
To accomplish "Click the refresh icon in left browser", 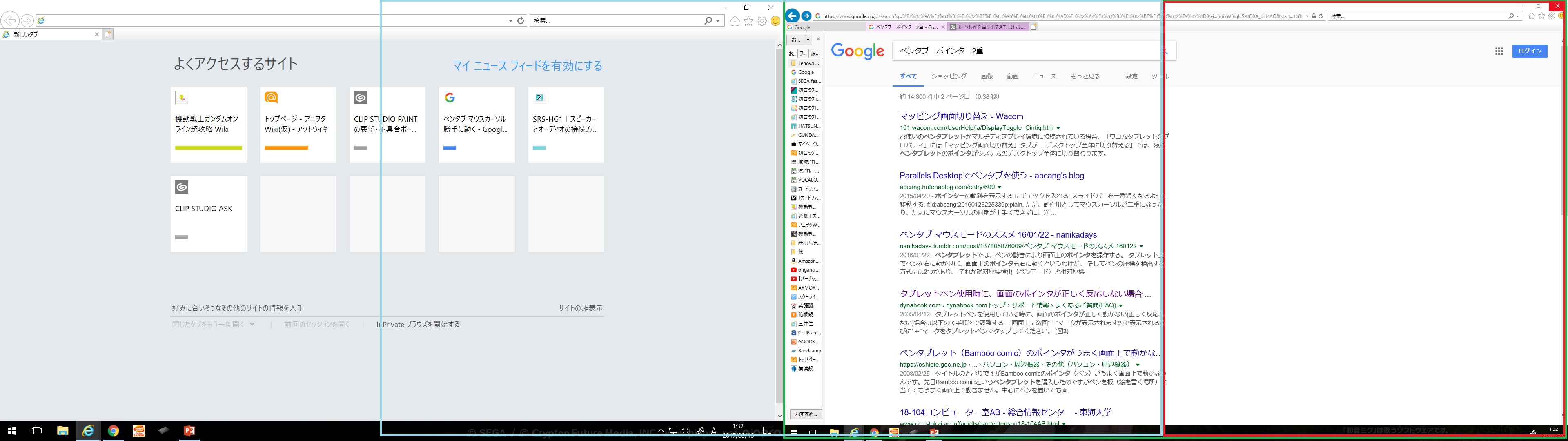I will (521, 21).
